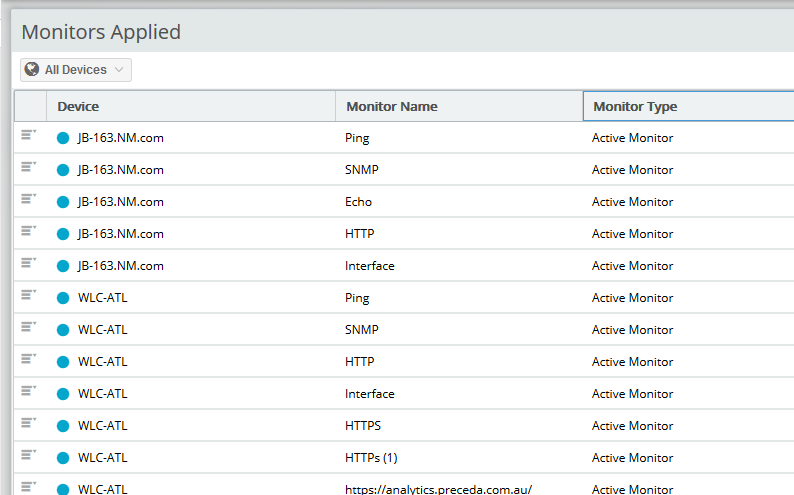Open row menu for JB-163.NM.com HTTP
This screenshot has width=794, height=495.
click(28, 231)
